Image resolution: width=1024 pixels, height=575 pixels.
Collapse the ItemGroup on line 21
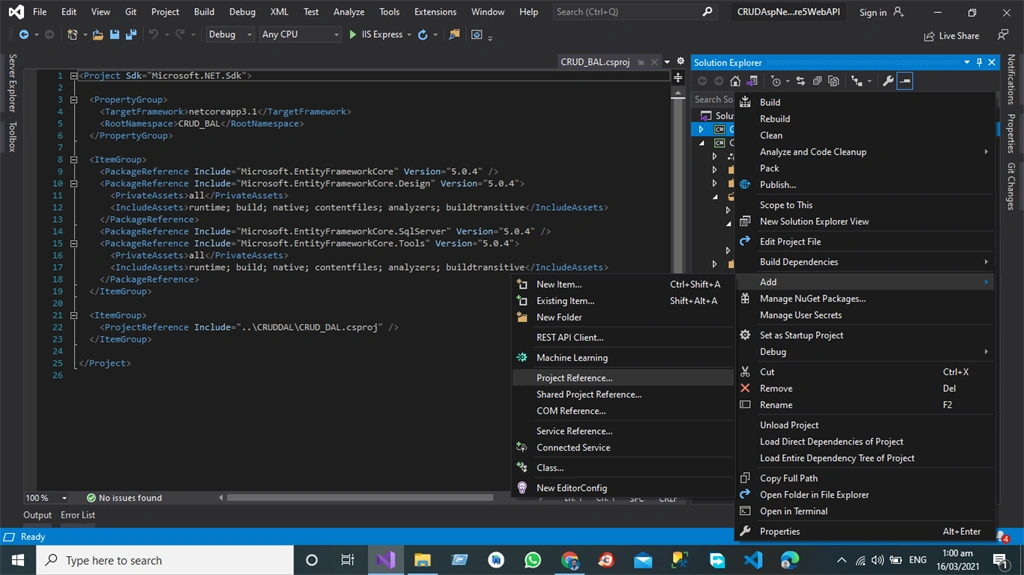(x=74, y=316)
